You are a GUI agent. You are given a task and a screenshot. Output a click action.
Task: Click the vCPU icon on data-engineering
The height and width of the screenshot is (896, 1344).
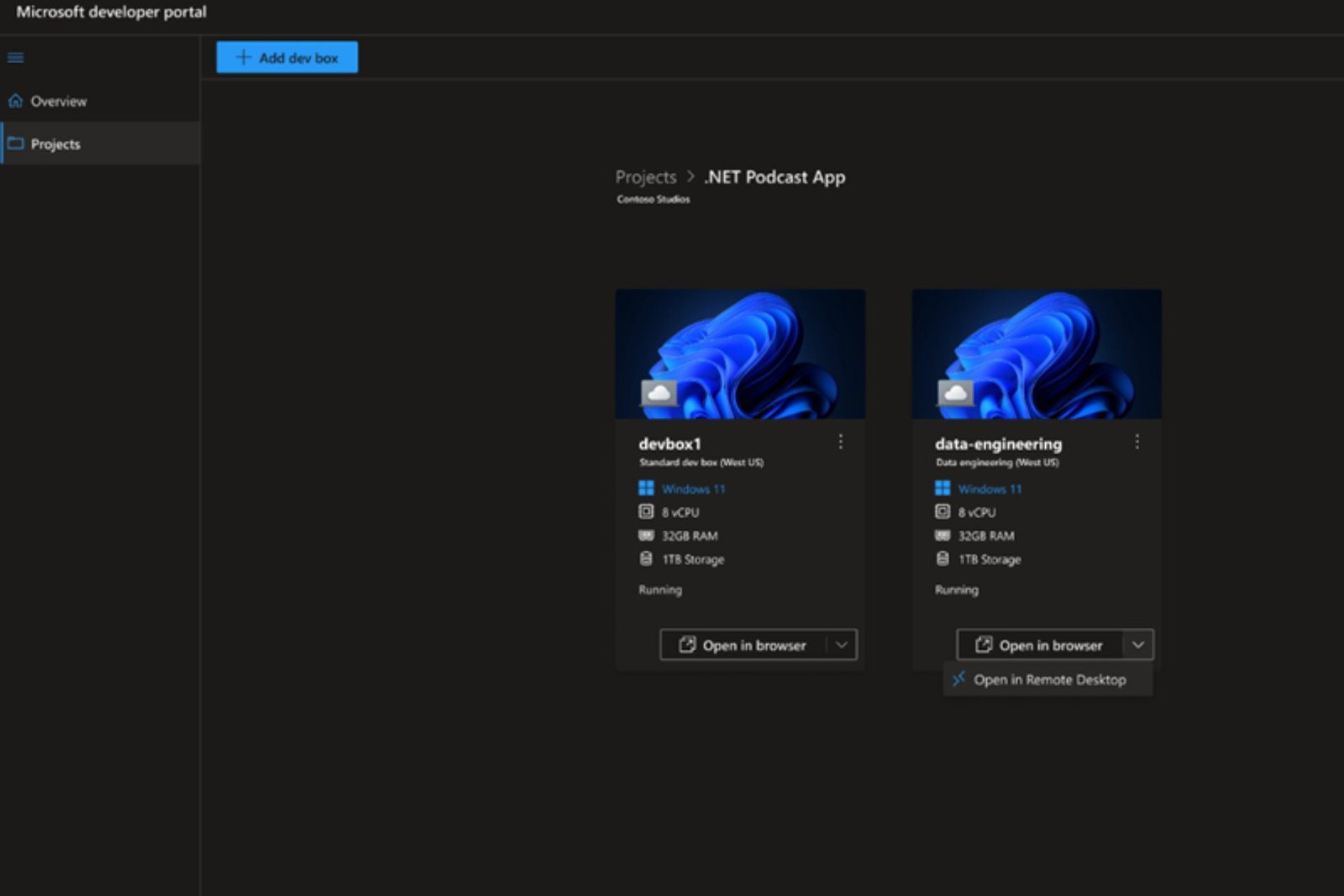[942, 511]
